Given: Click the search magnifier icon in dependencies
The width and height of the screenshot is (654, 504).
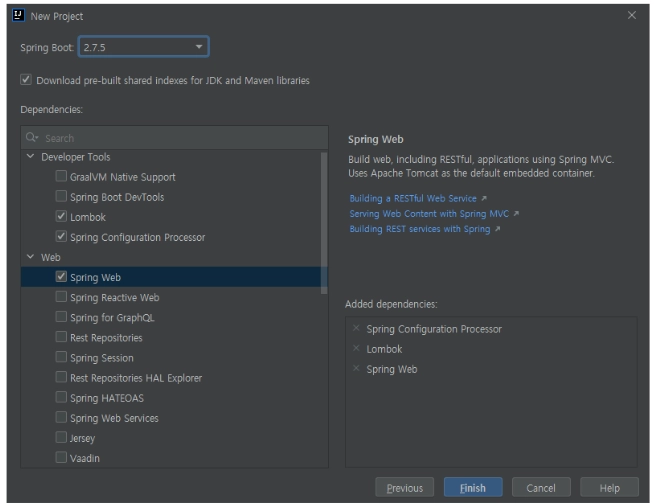Looking at the screenshot, I should tap(32, 137).
